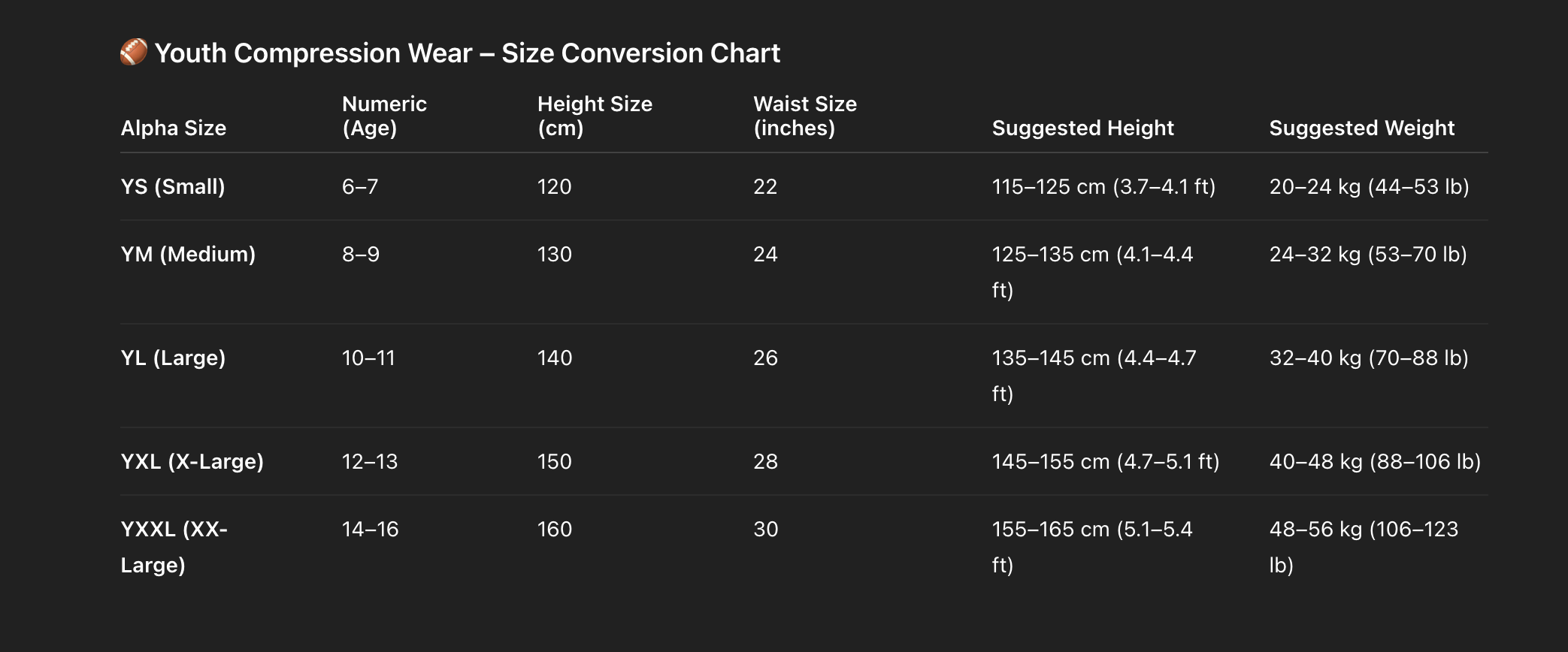
Task: Click the YM (Medium) row label
Action: [188, 254]
